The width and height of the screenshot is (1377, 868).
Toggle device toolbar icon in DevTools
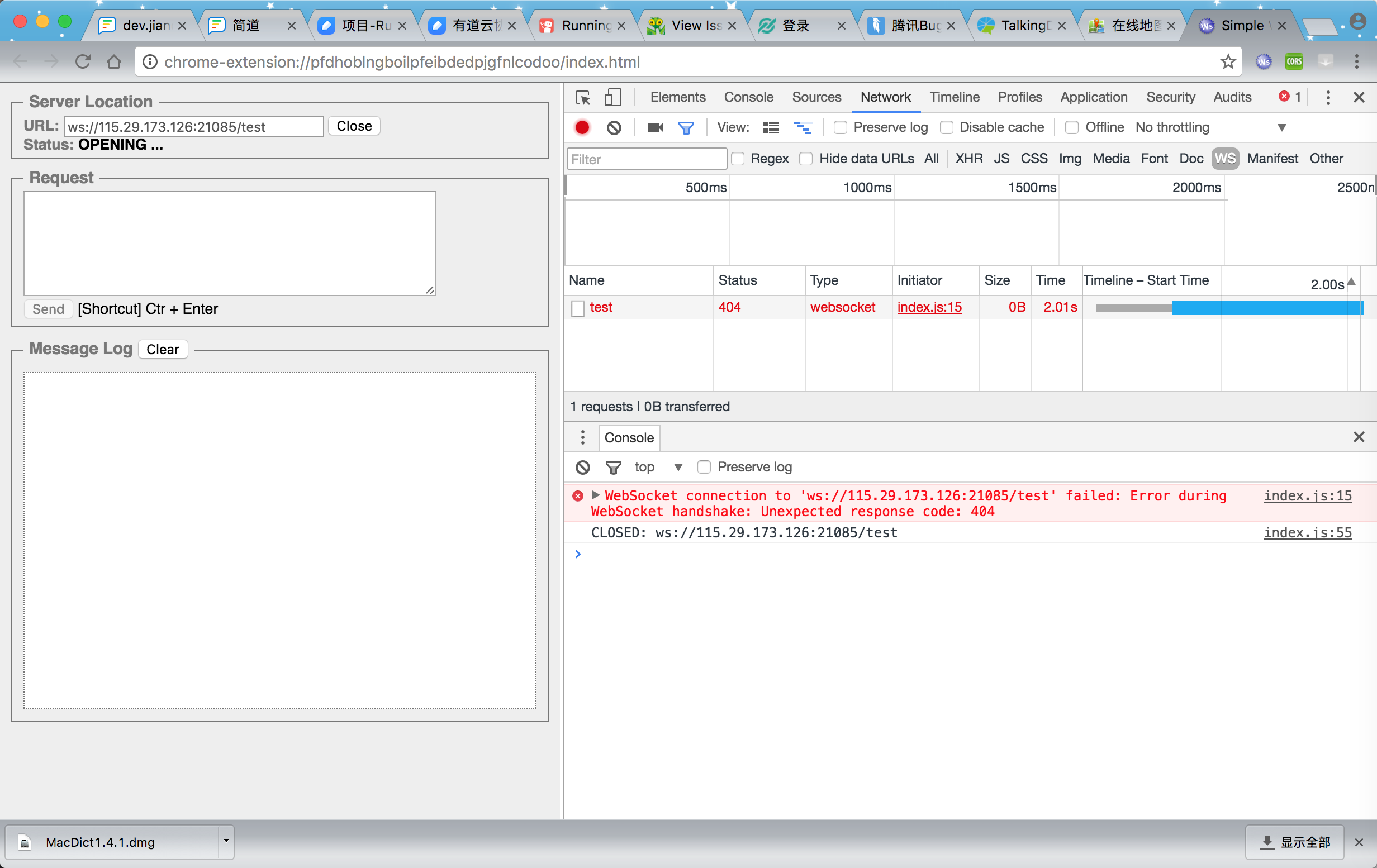click(612, 98)
